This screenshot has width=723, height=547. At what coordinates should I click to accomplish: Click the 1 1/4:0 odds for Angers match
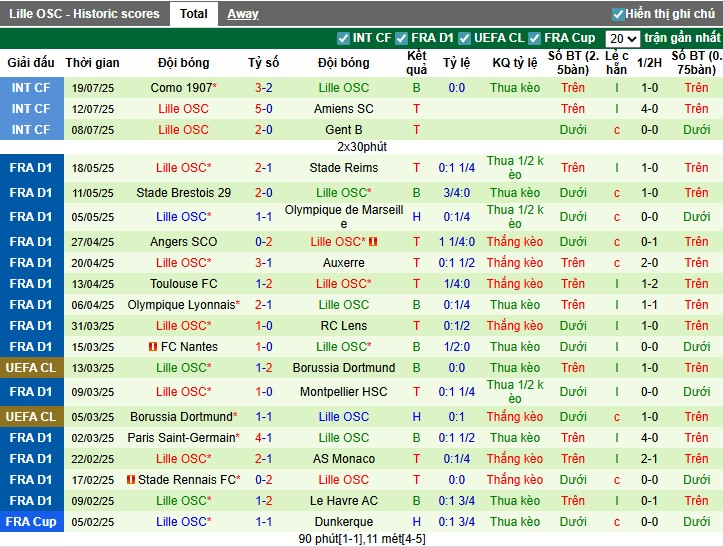pos(456,241)
